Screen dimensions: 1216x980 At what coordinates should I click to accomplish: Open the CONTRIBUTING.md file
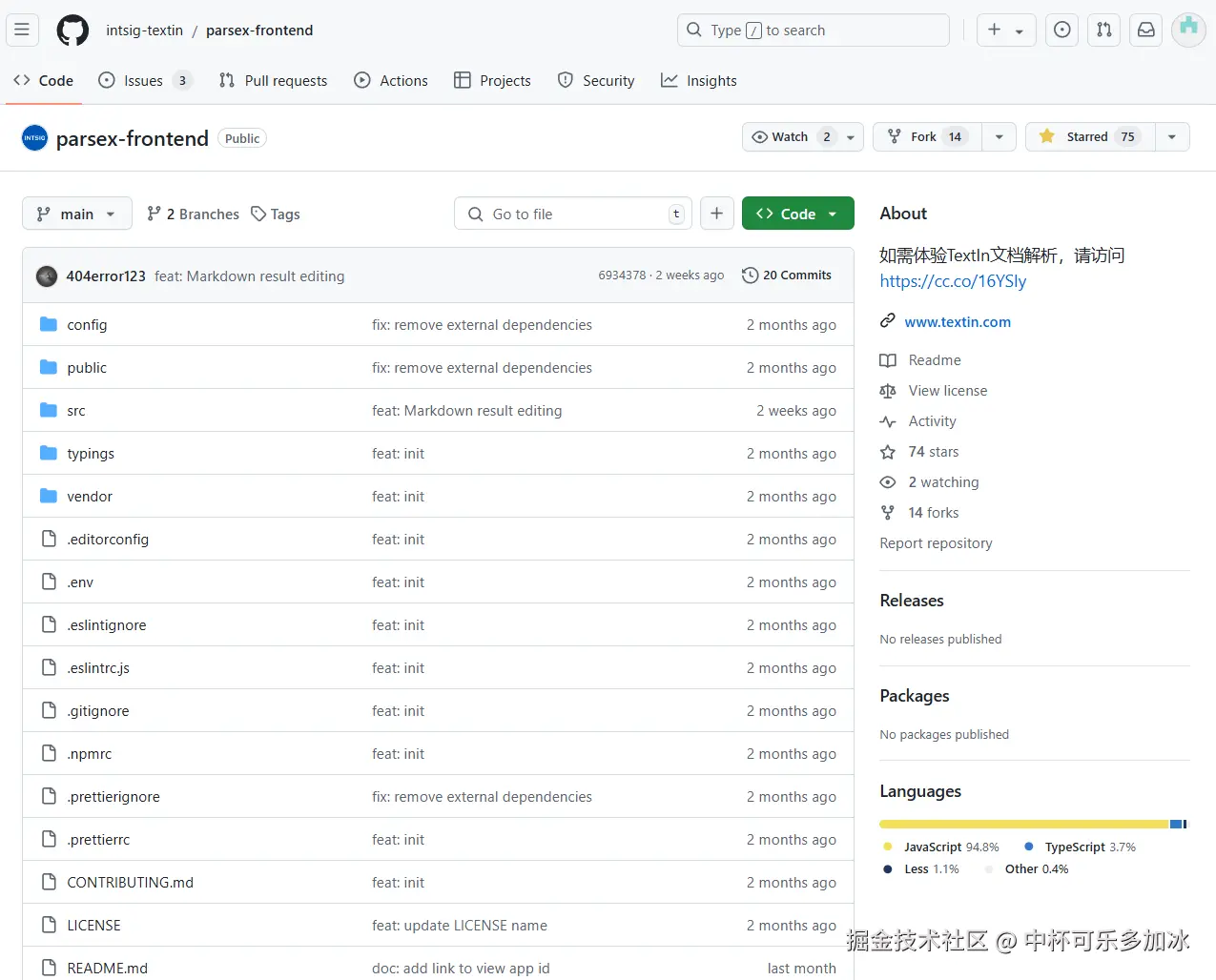(x=131, y=882)
